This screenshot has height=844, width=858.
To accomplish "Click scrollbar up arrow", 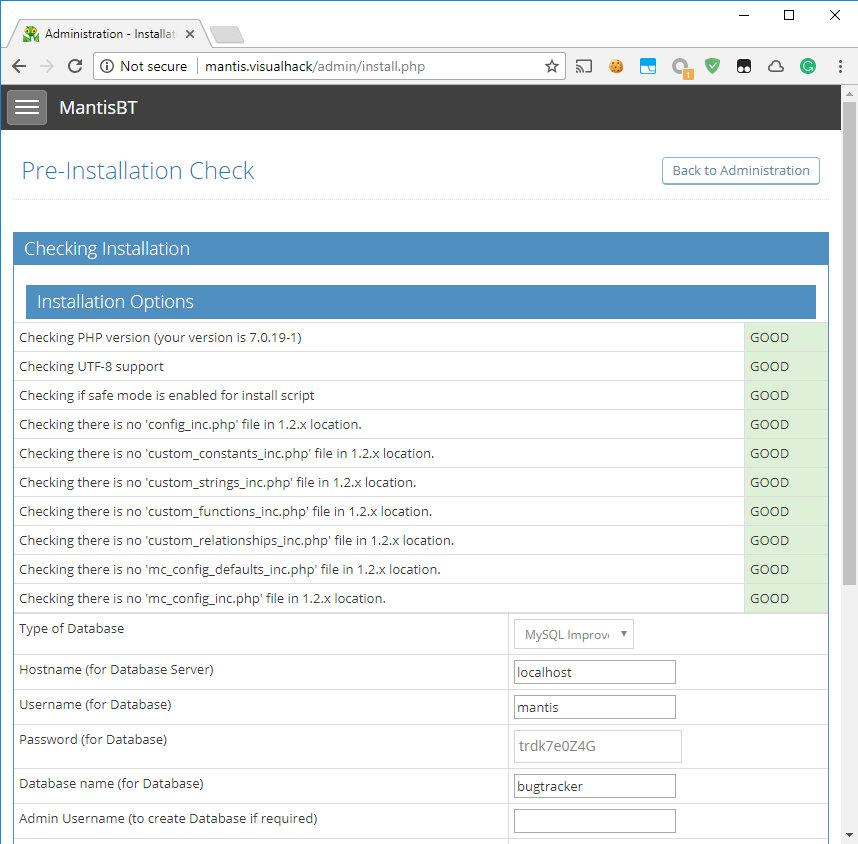I will [x=849, y=94].
